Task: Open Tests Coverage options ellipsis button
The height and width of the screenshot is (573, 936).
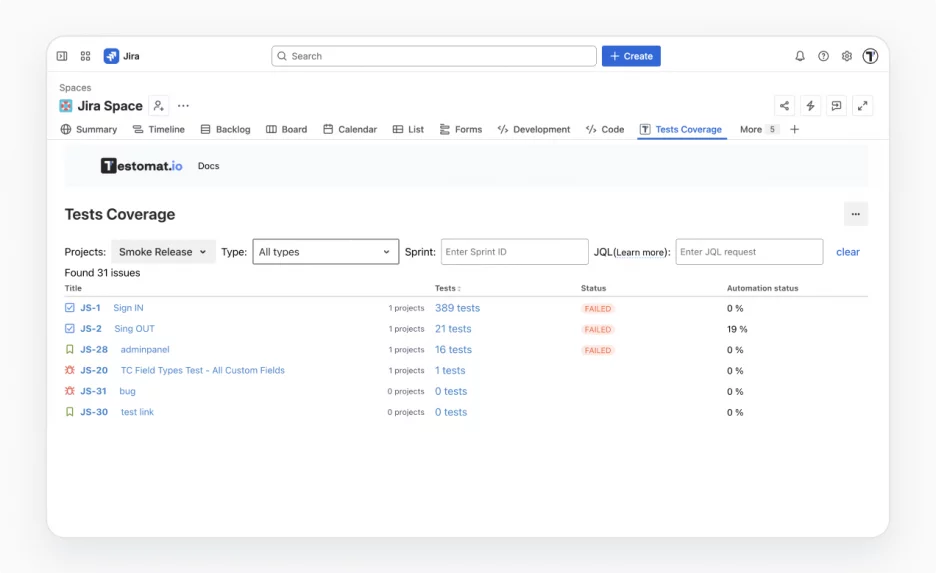Action: (855, 214)
